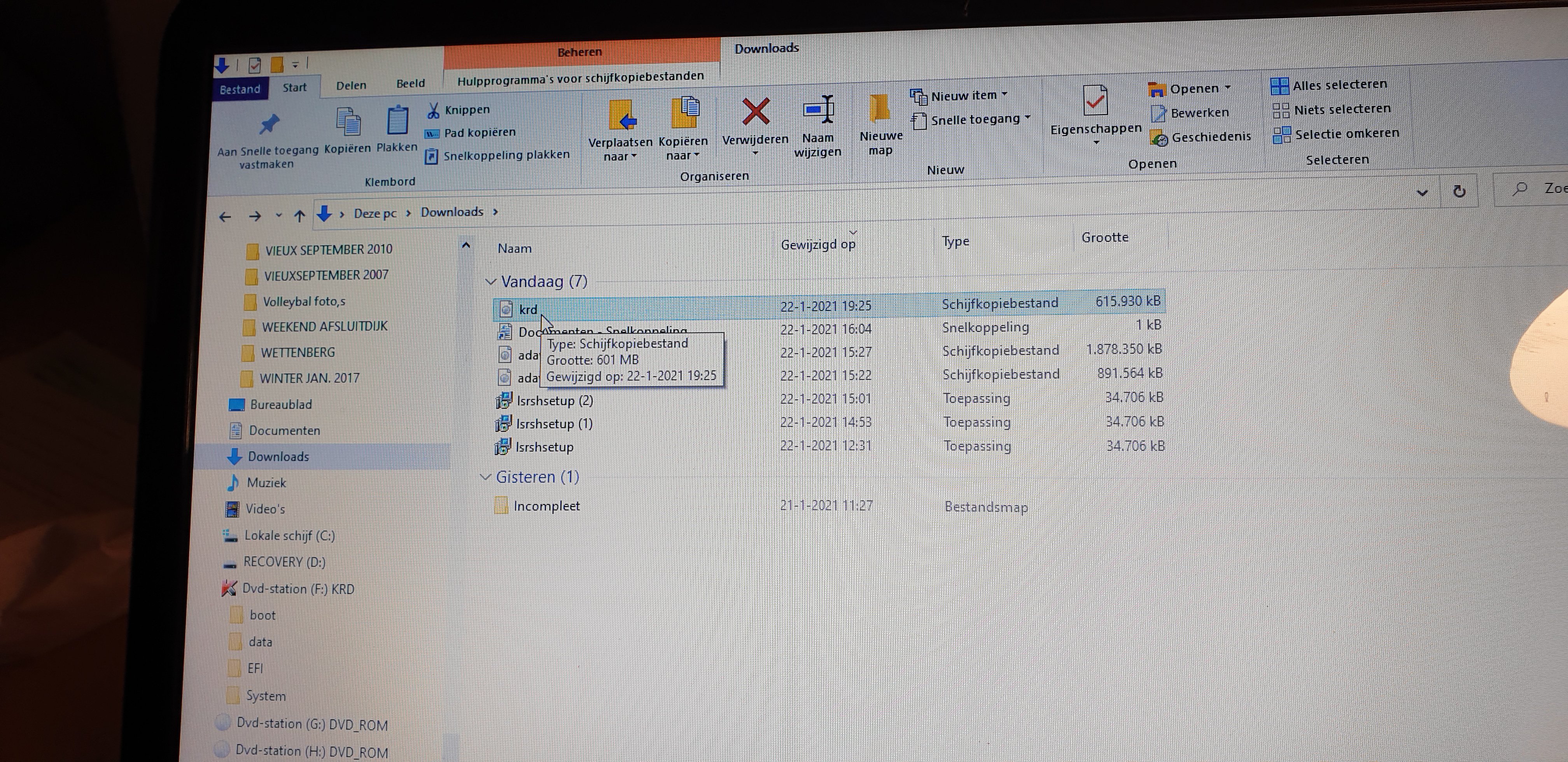
Task: Create a Nieuwe map folder
Action: (880, 124)
